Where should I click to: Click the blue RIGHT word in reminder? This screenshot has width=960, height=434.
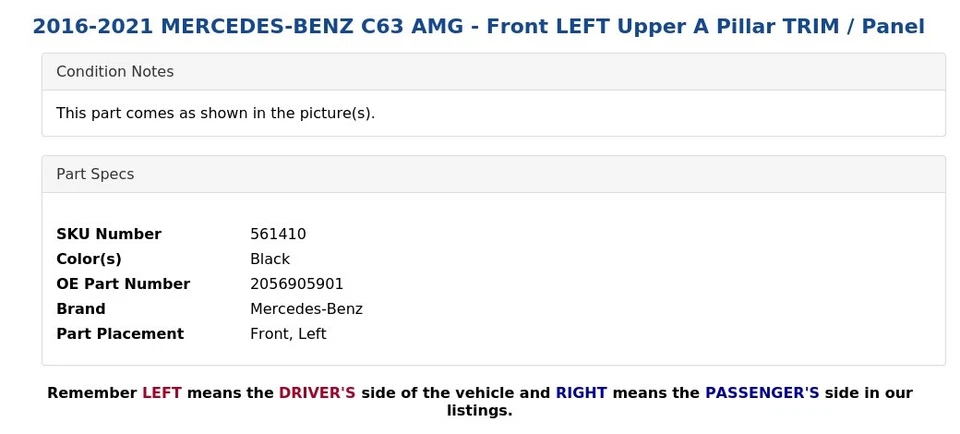pos(581,393)
